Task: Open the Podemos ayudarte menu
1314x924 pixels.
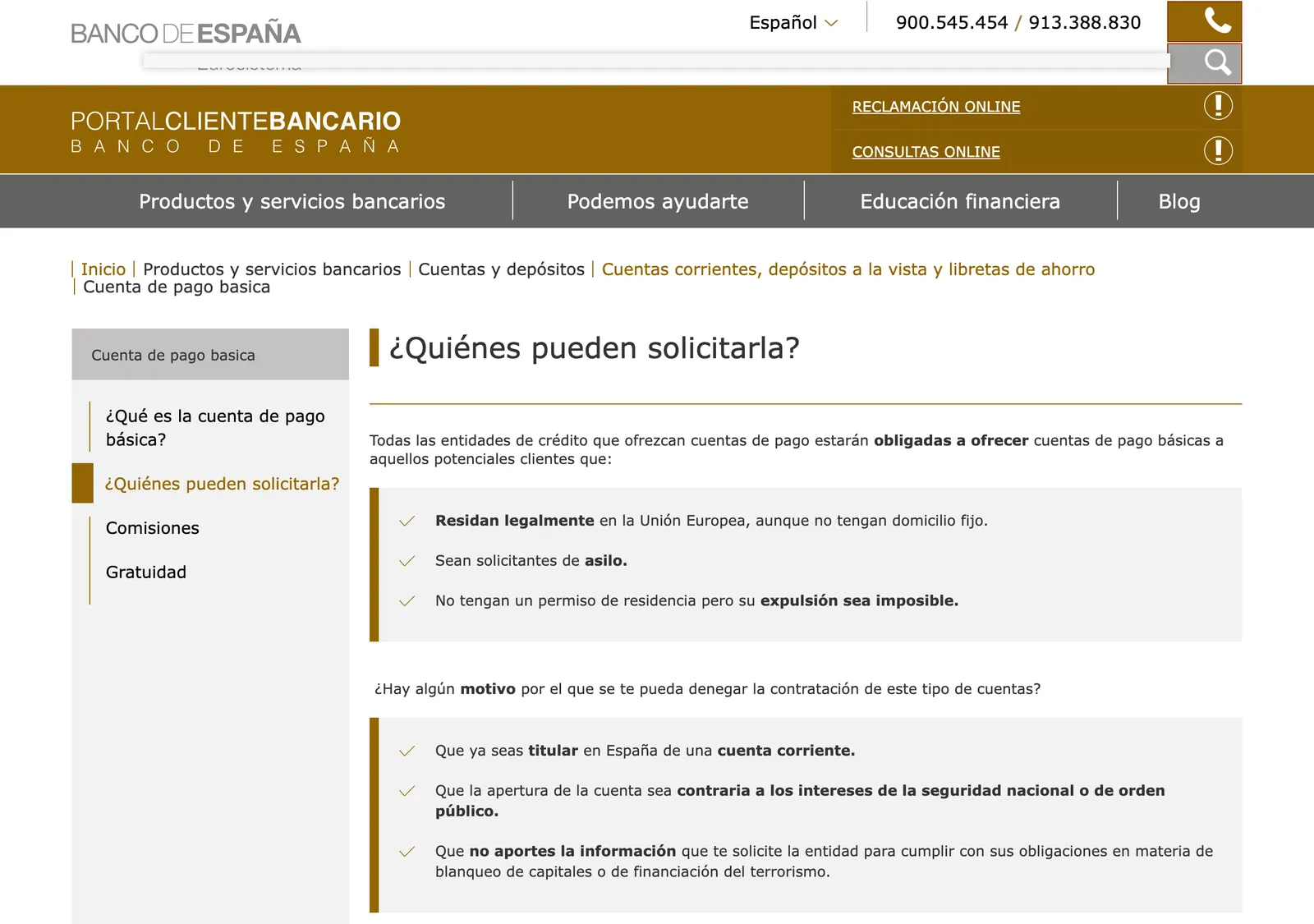Action: pos(658,201)
